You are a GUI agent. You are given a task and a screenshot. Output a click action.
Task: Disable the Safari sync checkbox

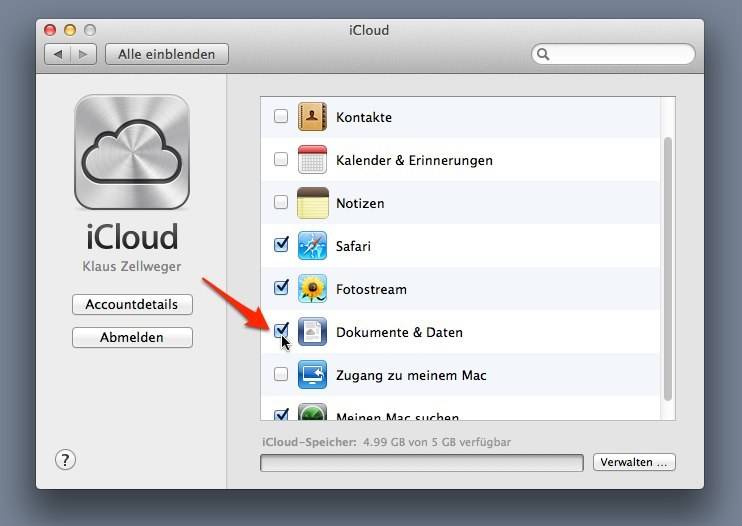pos(281,244)
